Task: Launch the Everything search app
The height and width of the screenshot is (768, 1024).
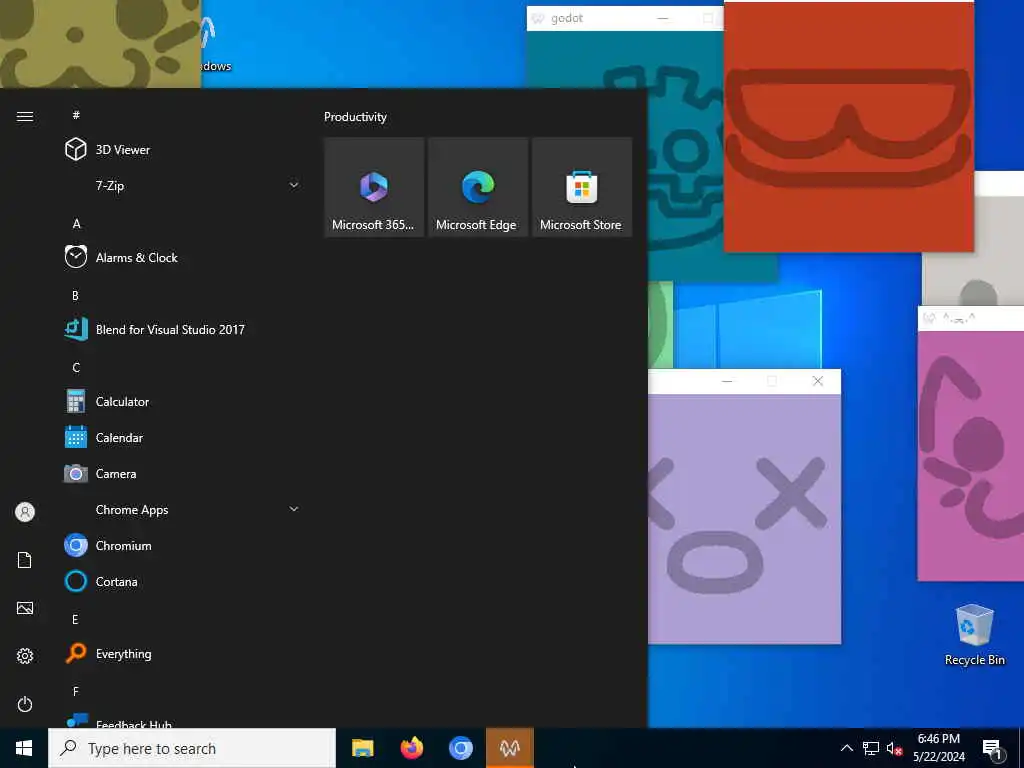Action: tap(183, 653)
